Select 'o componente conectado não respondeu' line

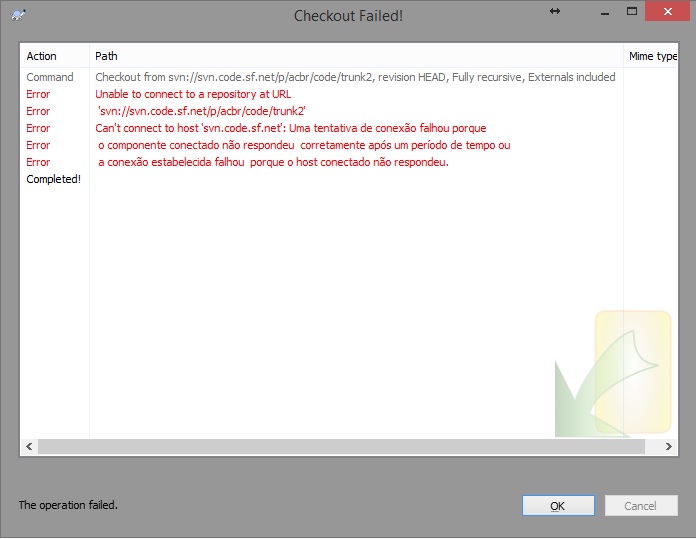304,145
